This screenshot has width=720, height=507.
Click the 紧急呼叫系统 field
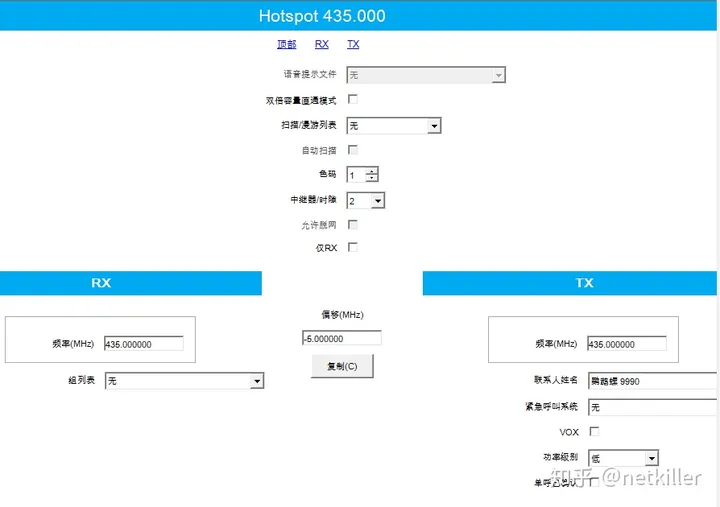coord(652,407)
